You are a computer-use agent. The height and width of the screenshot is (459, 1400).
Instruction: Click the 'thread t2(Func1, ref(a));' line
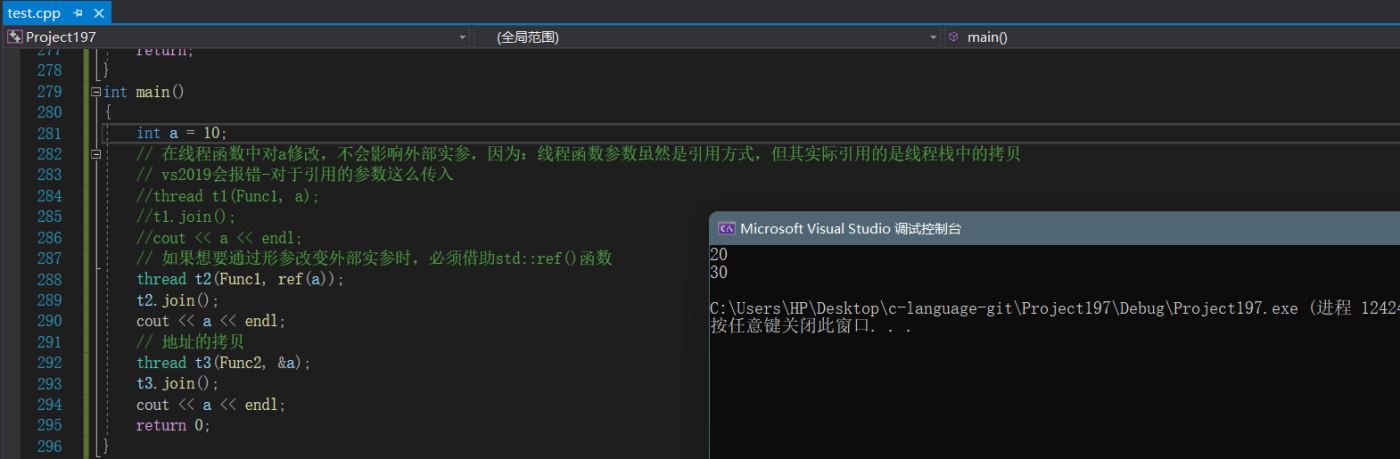point(240,280)
